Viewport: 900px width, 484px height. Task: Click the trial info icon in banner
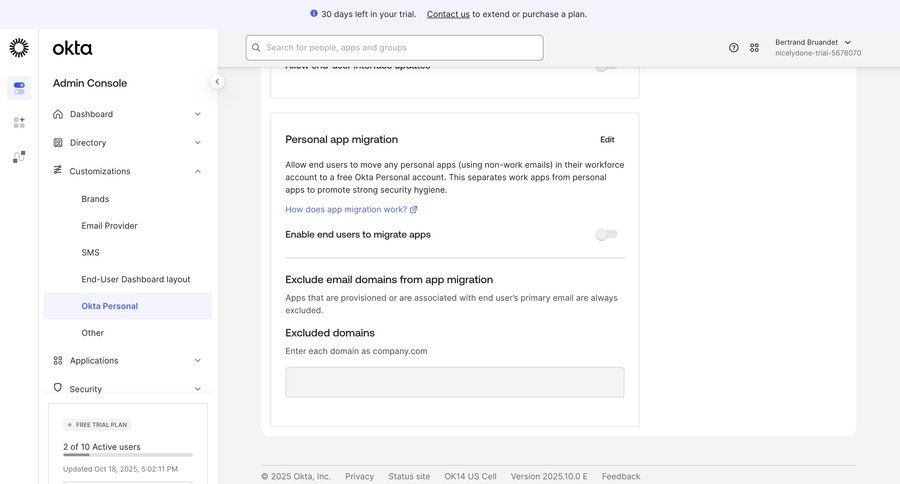tap(314, 13)
